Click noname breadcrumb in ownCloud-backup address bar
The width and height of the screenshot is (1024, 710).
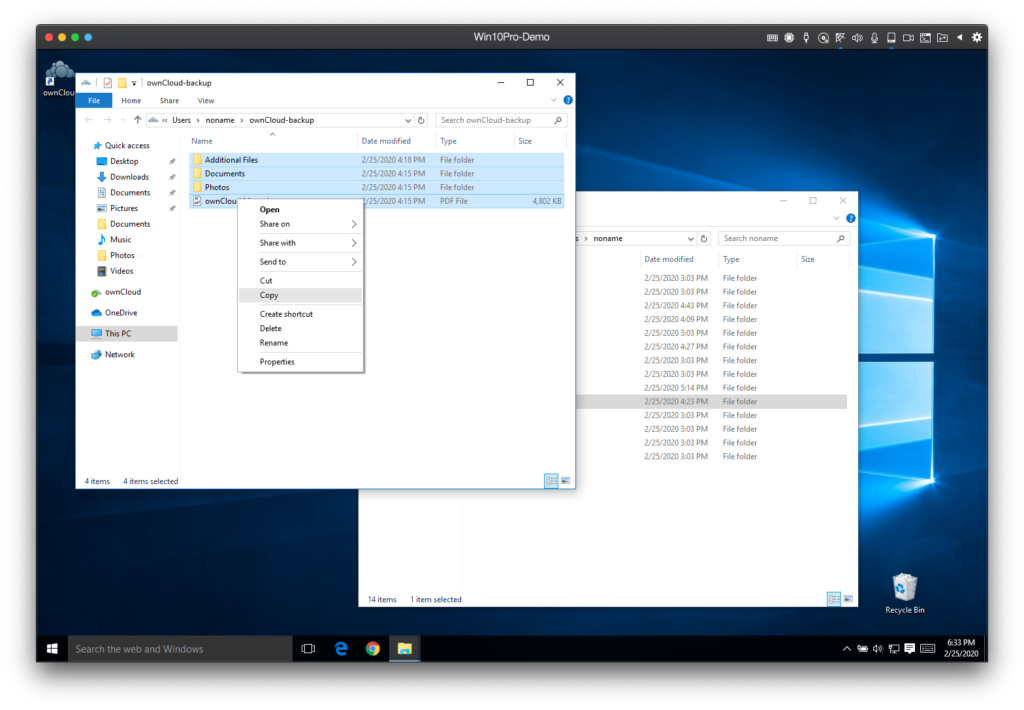click(x=220, y=120)
